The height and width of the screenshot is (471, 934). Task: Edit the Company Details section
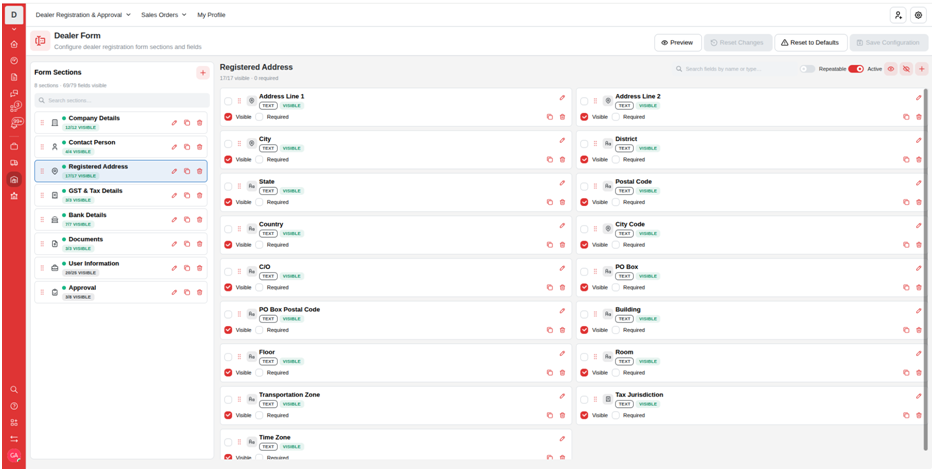tap(175, 123)
